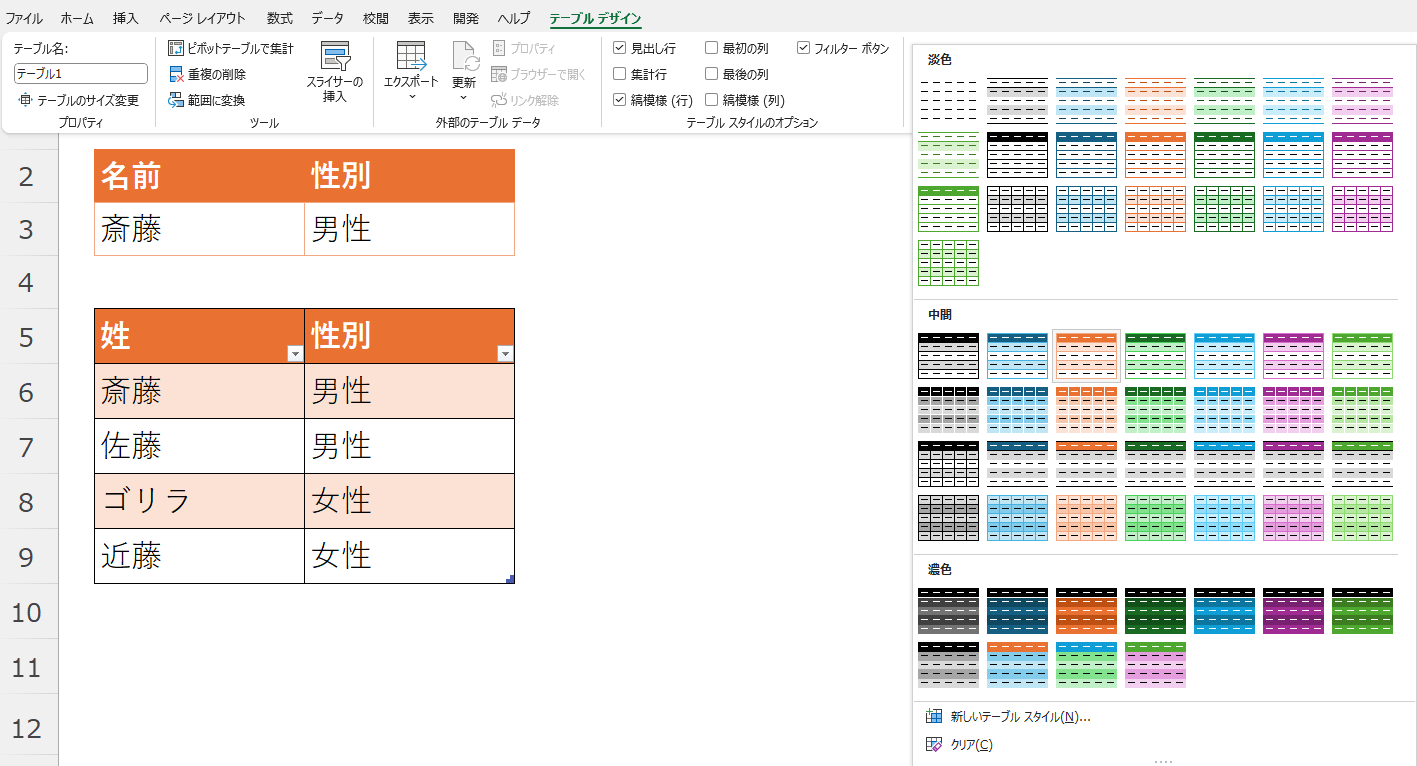Disable the フィルター ボタン checkbox
Image resolution: width=1417 pixels, height=766 pixels.
click(x=804, y=48)
